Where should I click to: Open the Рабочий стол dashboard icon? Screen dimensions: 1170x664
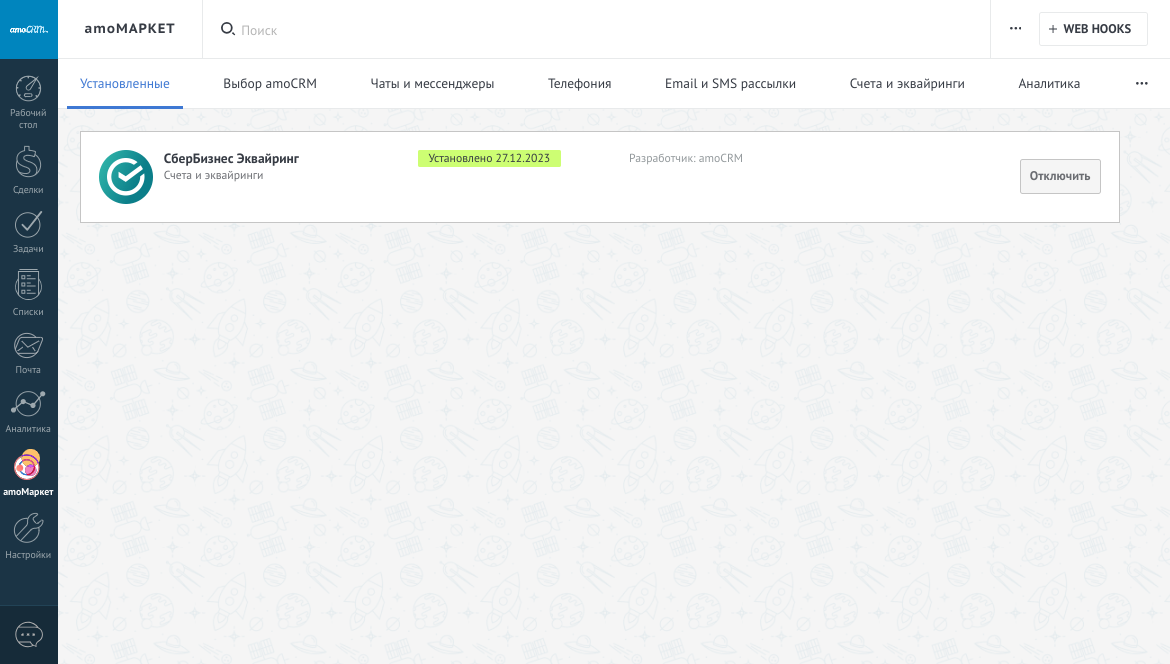click(x=28, y=90)
